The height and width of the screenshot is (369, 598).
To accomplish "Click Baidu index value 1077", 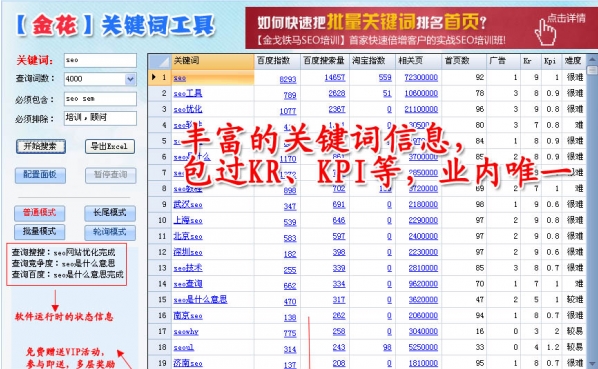I will (x=288, y=111).
